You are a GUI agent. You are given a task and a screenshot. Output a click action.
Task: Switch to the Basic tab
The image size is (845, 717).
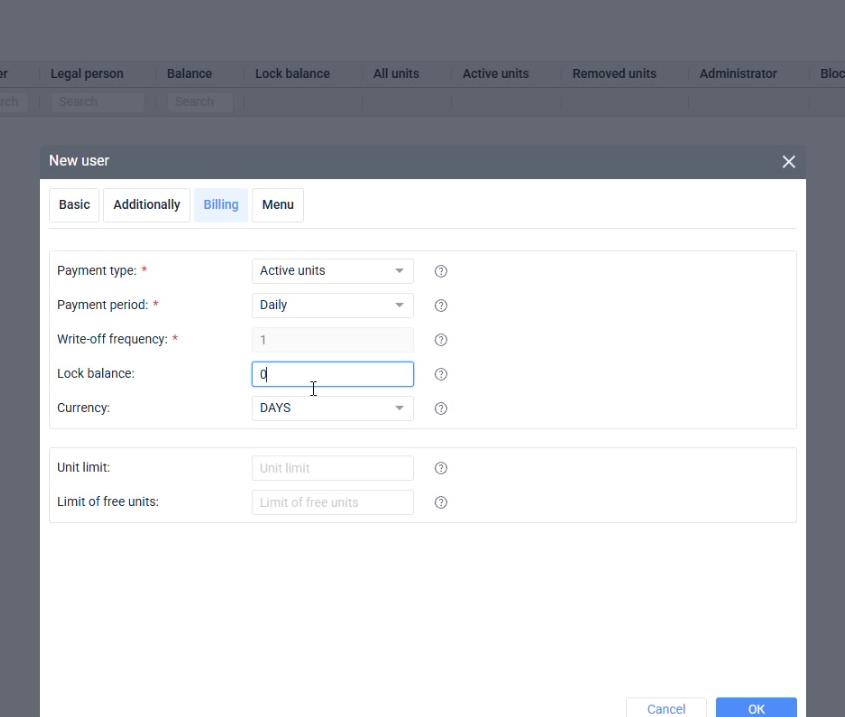[x=74, y=205]
